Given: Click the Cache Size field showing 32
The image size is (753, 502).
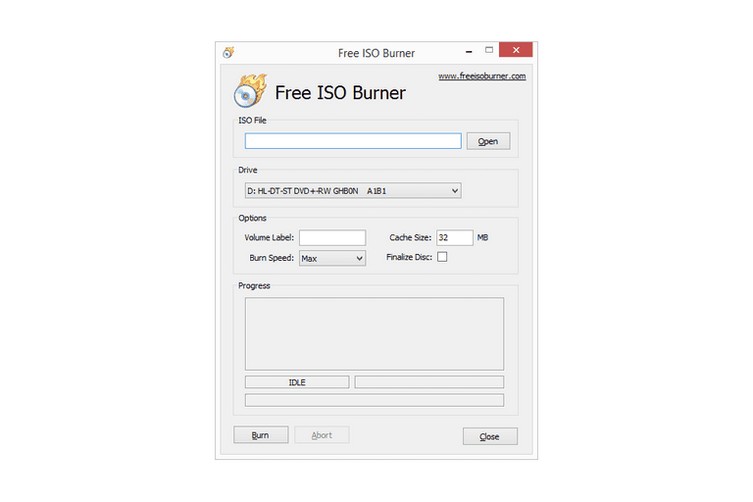Looking at the screenshot, I should 454,237.
